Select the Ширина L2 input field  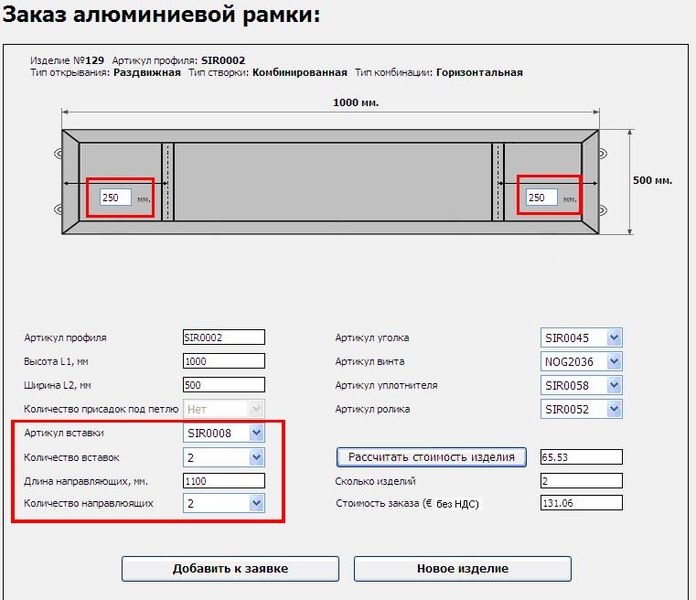pyautogui.click(x=224, y=385)
